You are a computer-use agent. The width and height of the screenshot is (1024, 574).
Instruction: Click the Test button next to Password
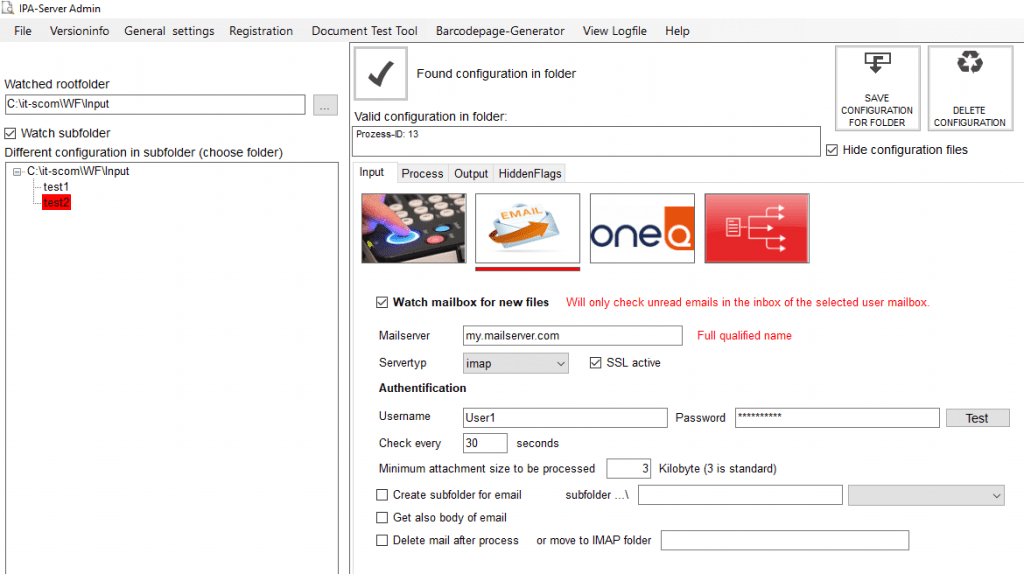[x=977, y=418]
